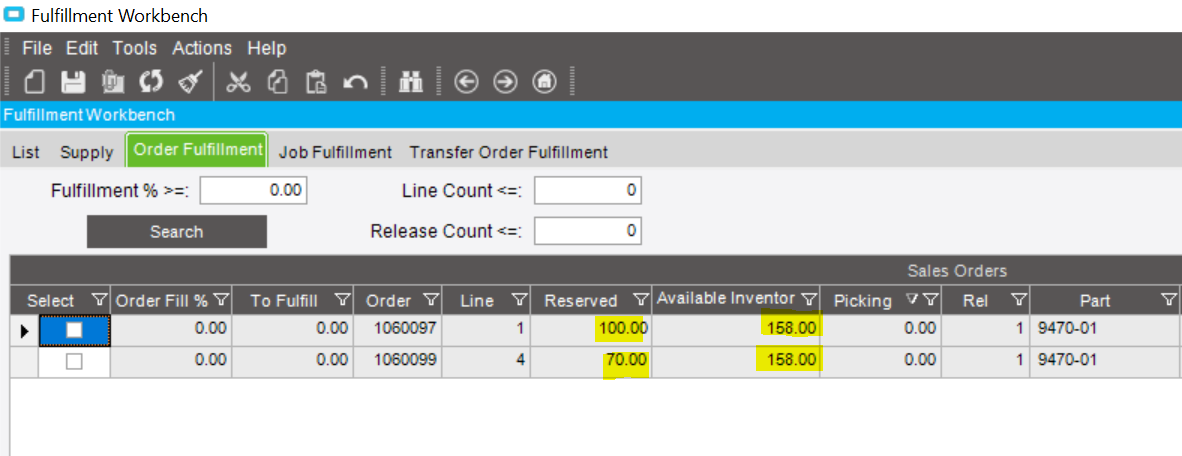Click Part 9470-01 in order 1060097 row
The image size is (1182, 456).
coord(1104,330)
